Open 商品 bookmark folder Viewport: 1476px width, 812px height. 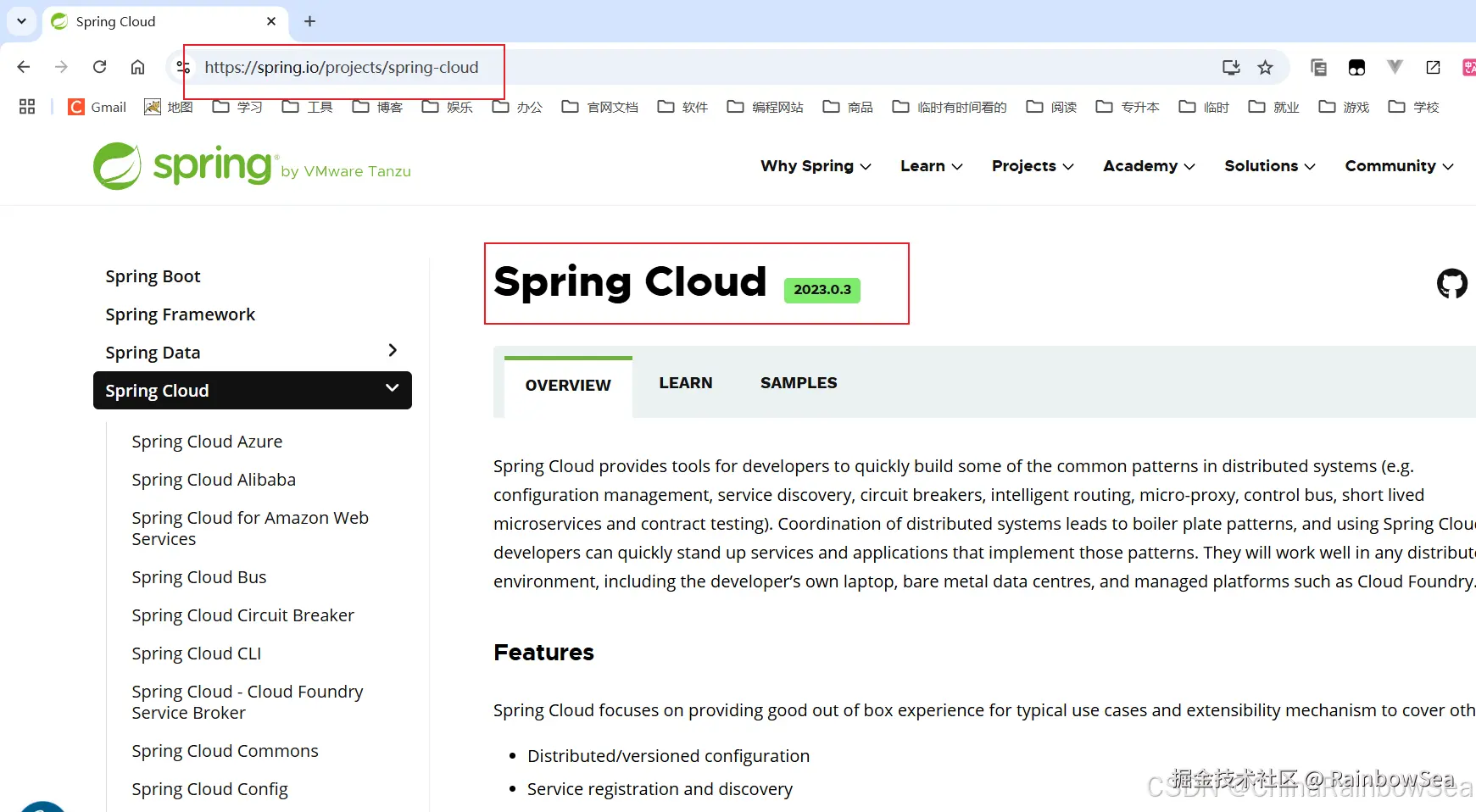tap(849, 107)
